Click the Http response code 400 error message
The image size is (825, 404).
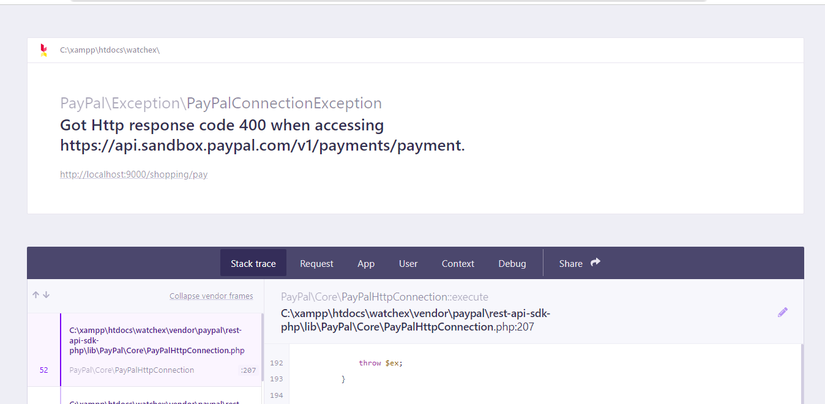[262, 135]
